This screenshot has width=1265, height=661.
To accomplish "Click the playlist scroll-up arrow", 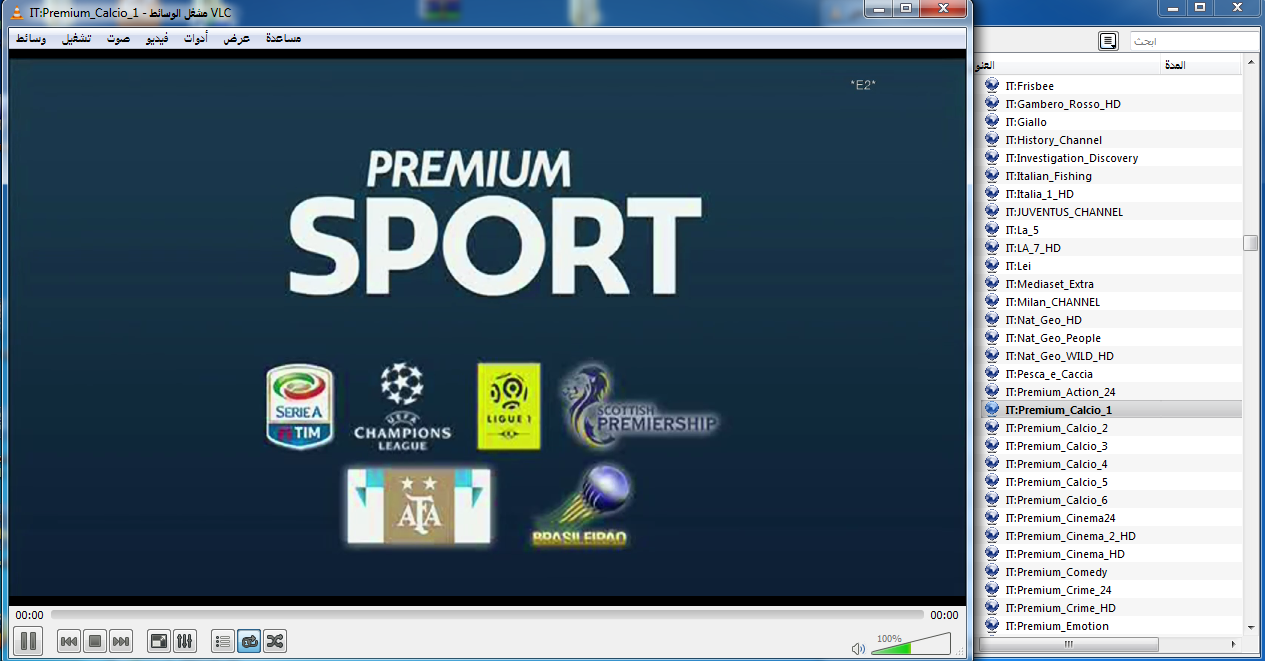I will point(1250,64).
